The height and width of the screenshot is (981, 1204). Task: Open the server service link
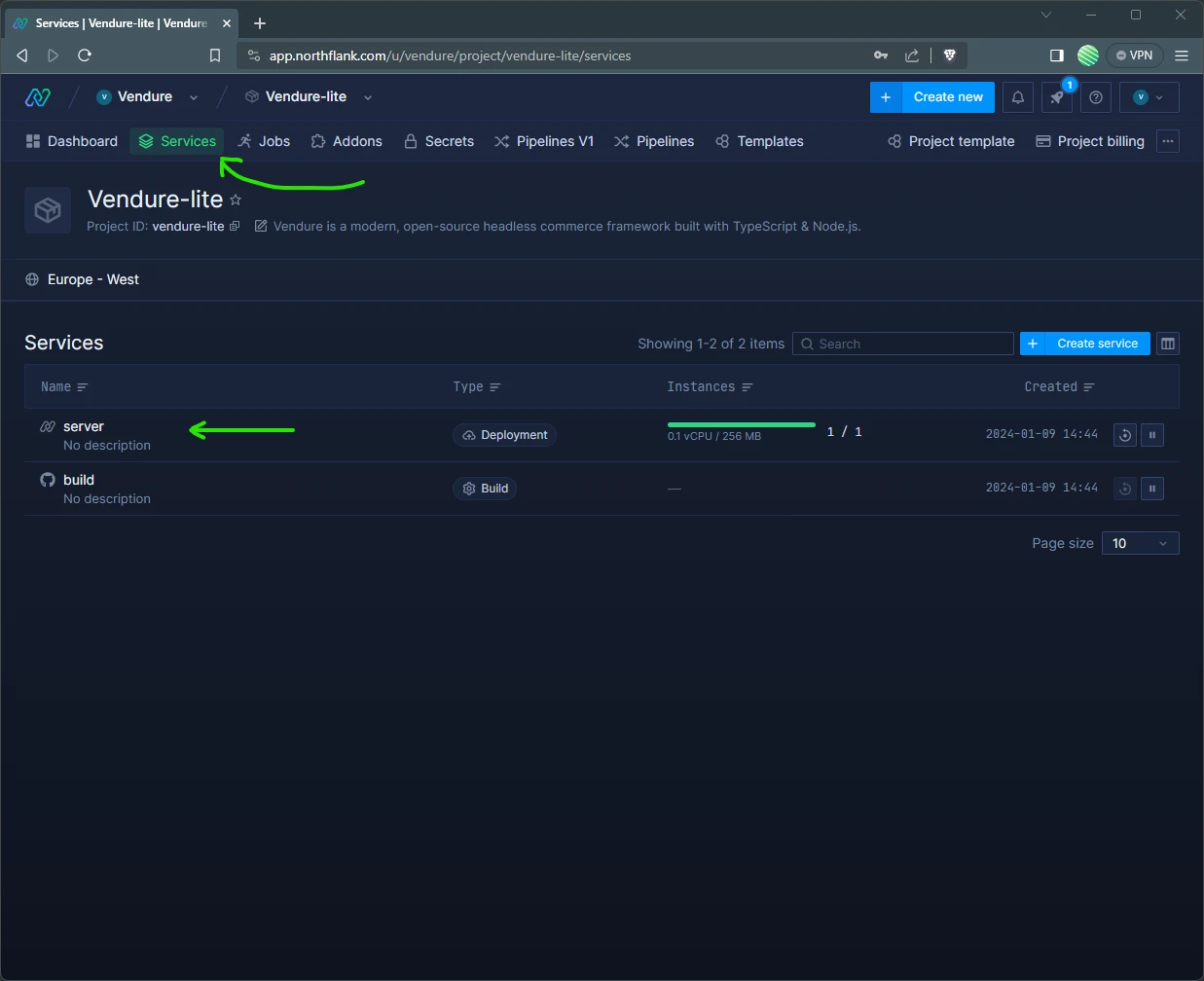(x=84, y=426)
